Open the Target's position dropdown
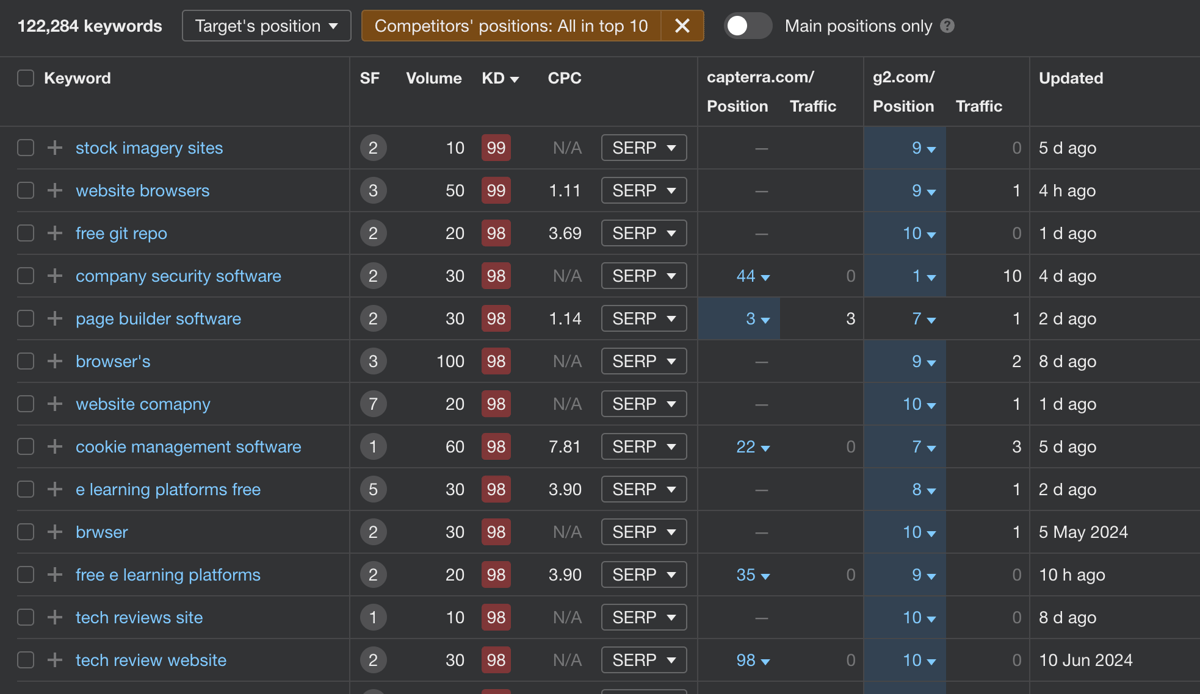 (266, 26)
